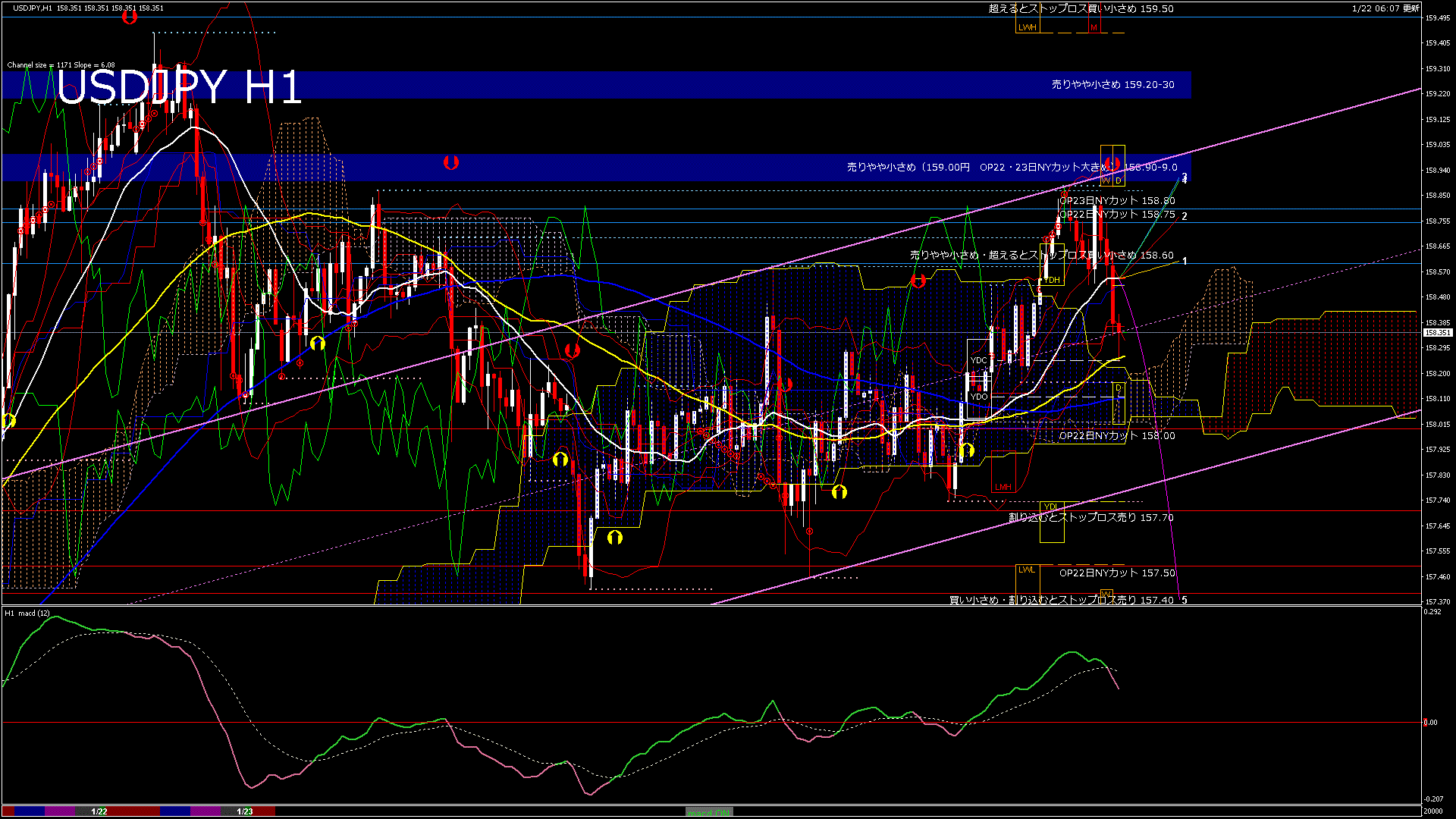
Task: Click the LWH marker box at top right
Action: click(x=1028, y=26)
